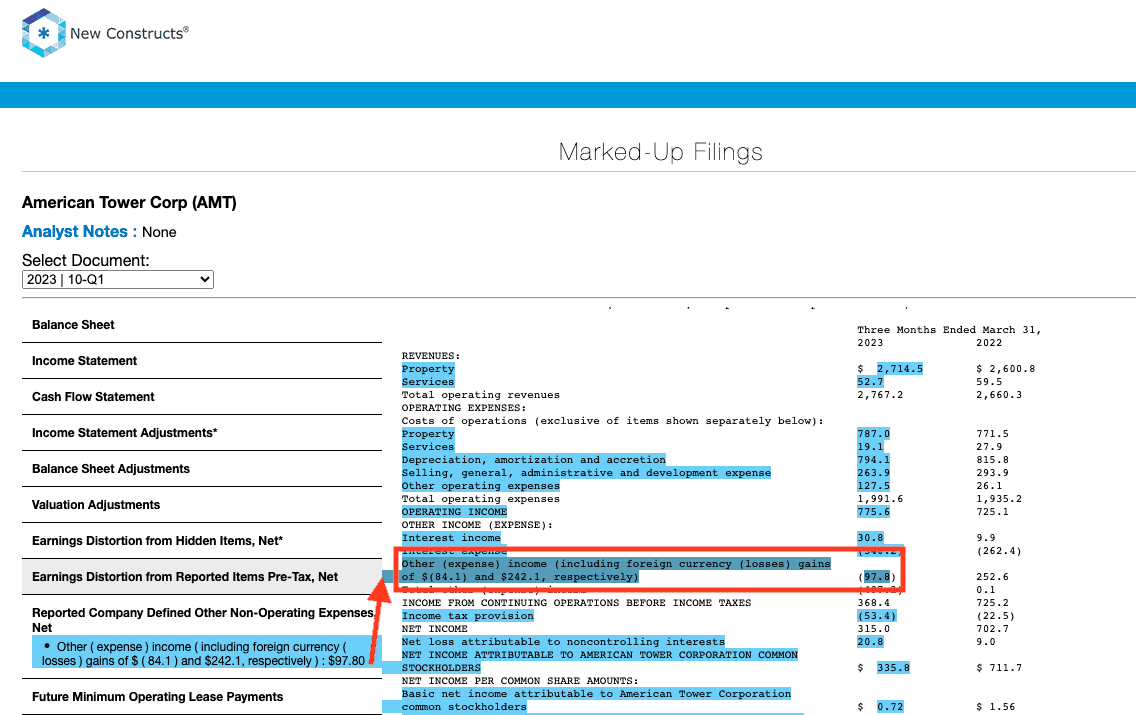Click the New Constructs brand name
Viewport: 1136px width, 715px height.
(x=129, y=33)
